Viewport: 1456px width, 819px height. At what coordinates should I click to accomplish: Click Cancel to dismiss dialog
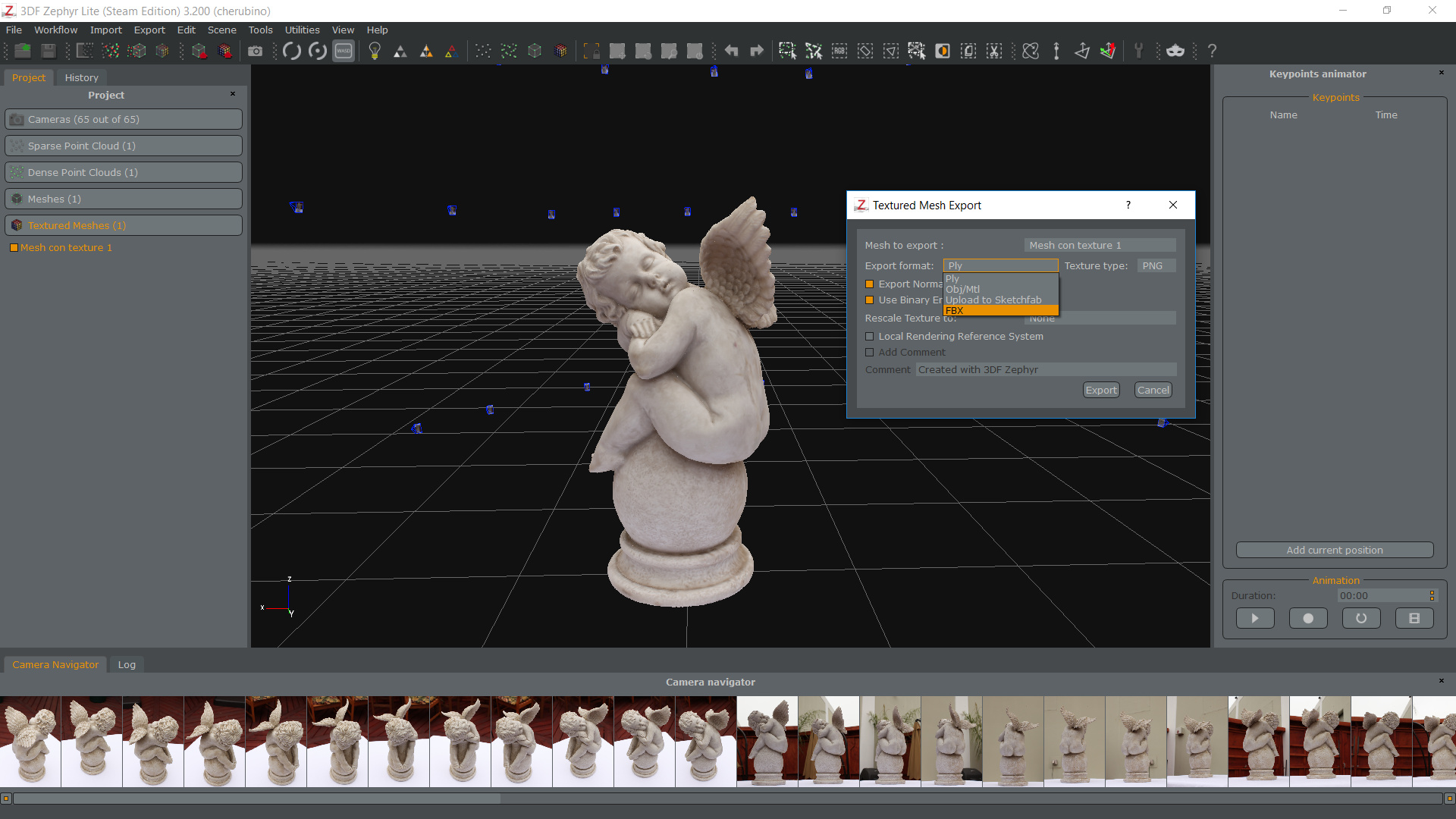1153,390
